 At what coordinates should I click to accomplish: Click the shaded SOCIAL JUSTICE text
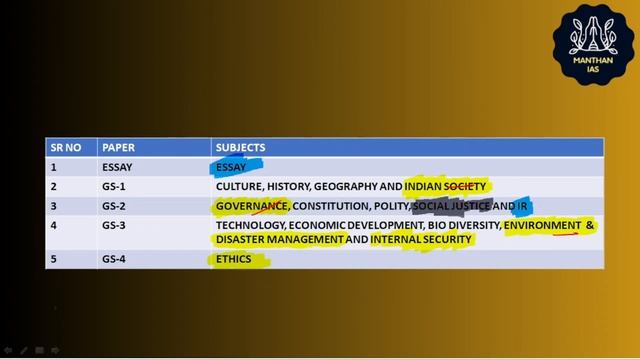pos(452,206)
